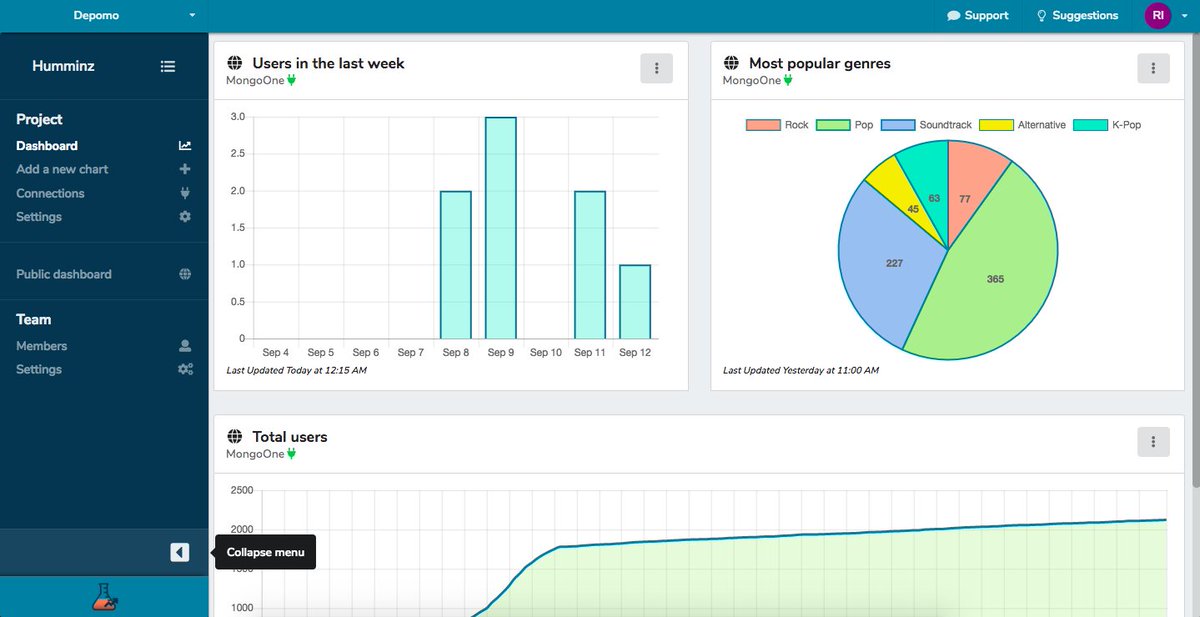Open options menu for Most popular genres
Image resolution: width=1200 pixels, height=617 pixels.
click(x=1153, y=68)
